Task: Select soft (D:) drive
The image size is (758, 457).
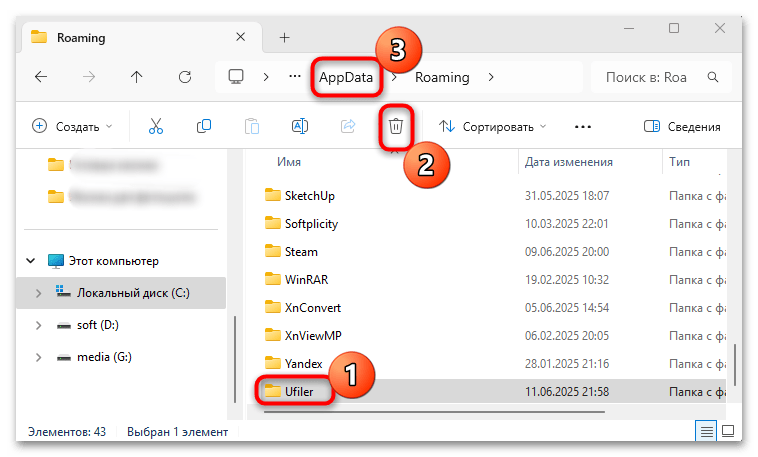Action: 98,325
